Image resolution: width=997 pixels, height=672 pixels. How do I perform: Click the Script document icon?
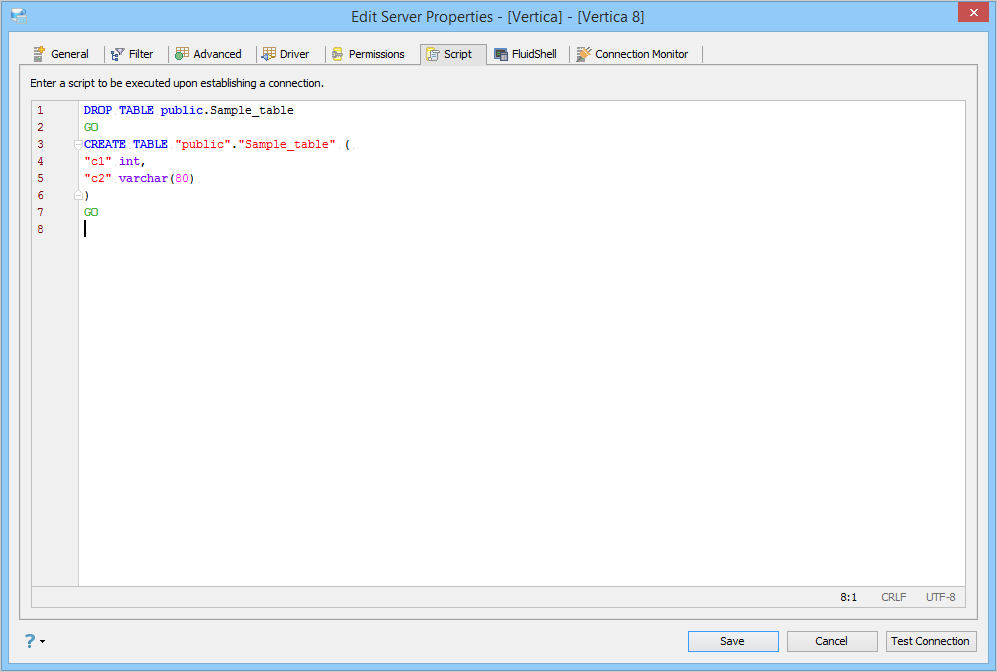tap(433, 55)
